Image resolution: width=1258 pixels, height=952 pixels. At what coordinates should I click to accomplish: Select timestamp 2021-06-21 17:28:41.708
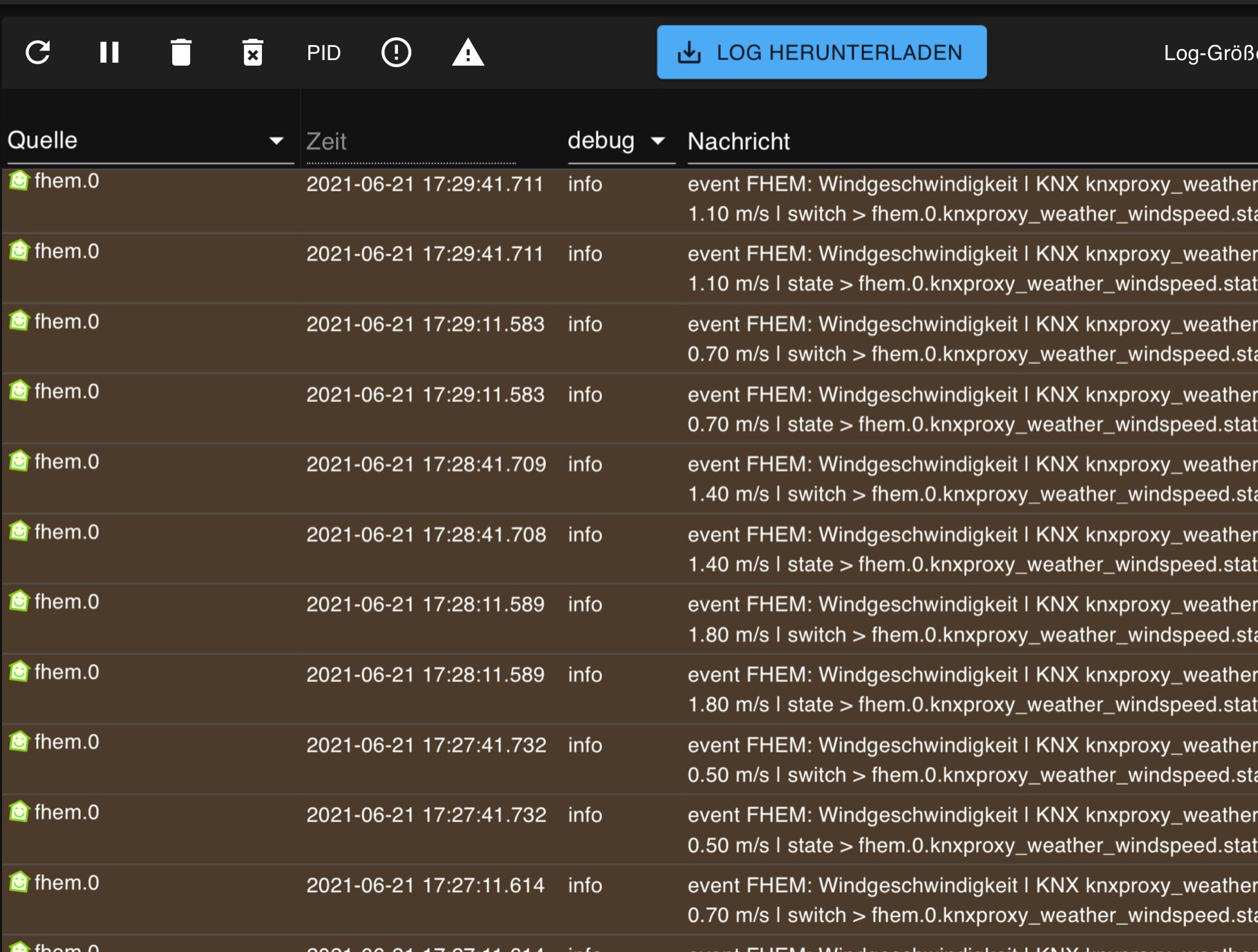click(426, 535)
